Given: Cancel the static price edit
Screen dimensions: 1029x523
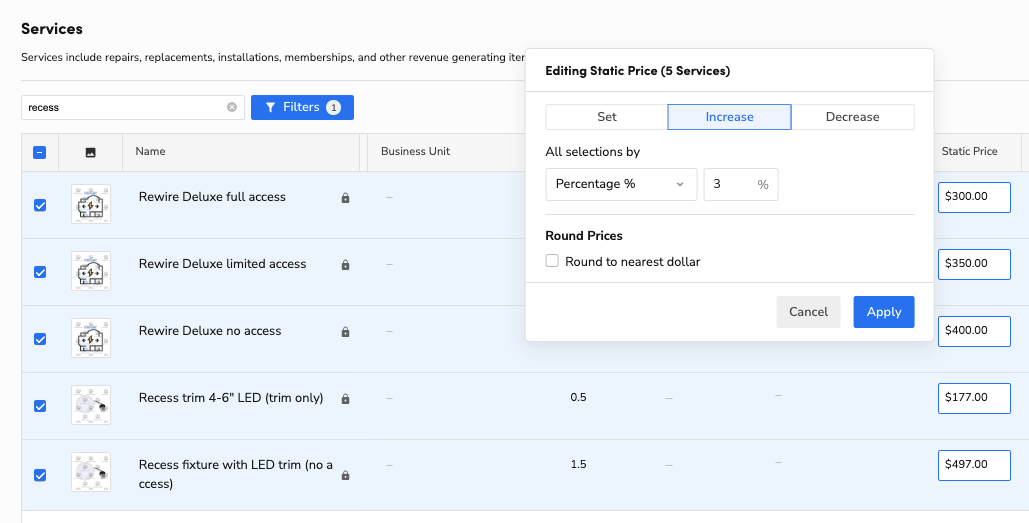Looking at the screenshot, I should pos(808,312).
